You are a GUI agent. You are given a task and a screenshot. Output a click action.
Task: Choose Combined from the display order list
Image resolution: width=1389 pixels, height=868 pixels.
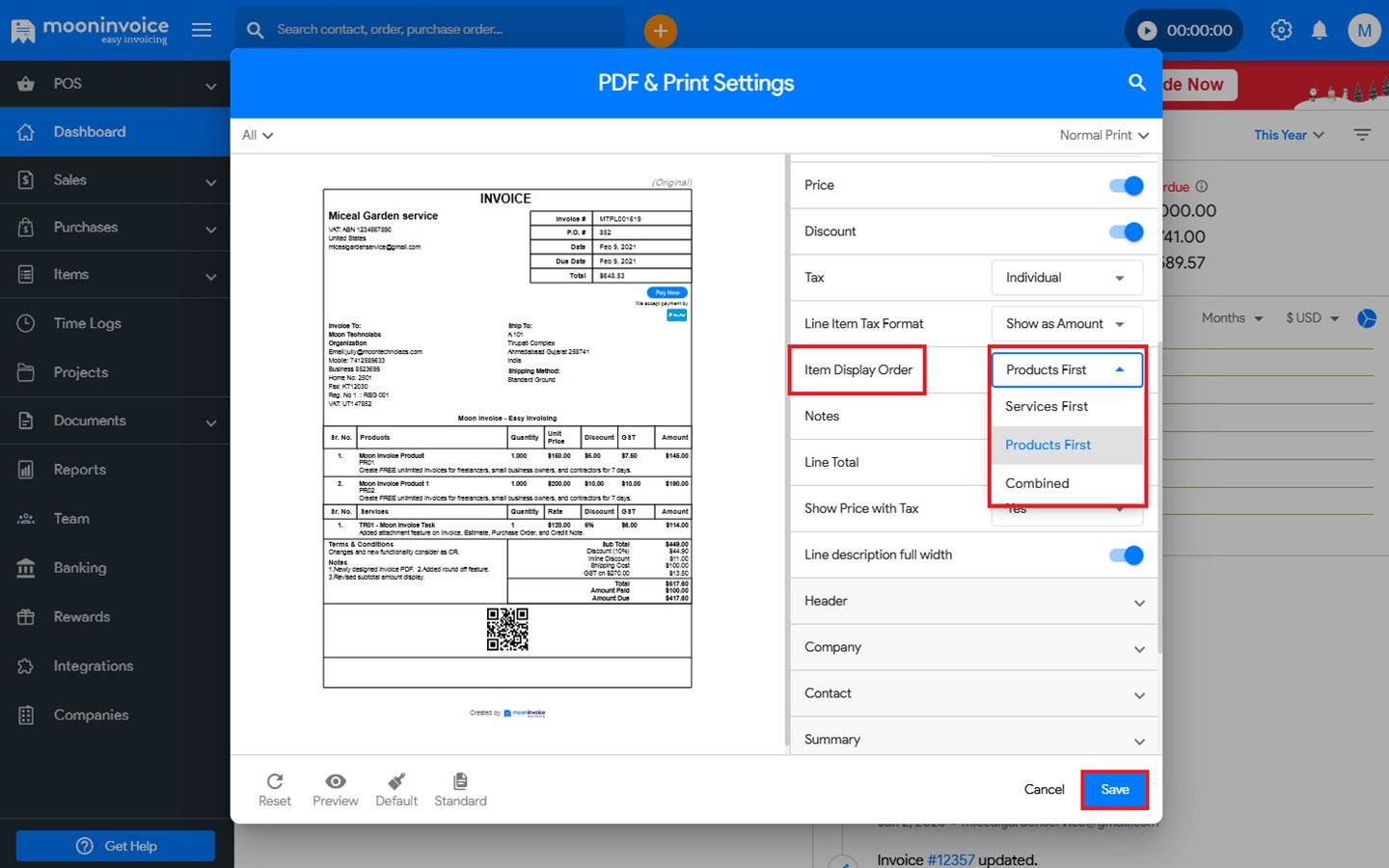tap(1037, 483)
